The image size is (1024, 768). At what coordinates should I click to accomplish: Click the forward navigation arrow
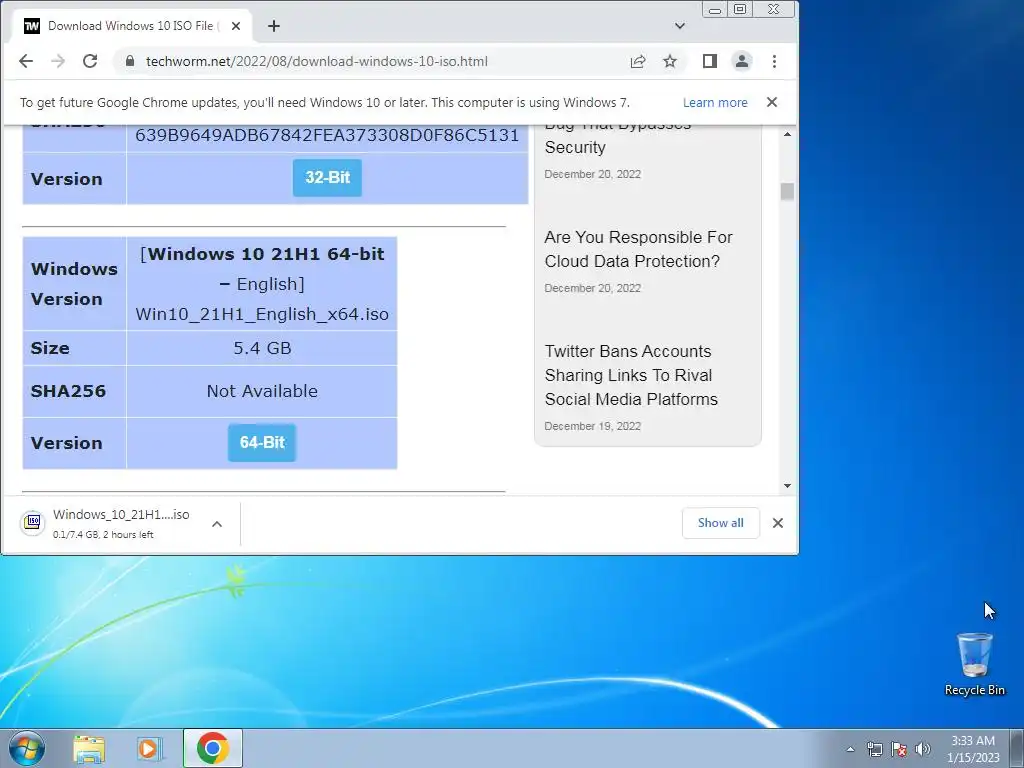[x=58, y=61]
